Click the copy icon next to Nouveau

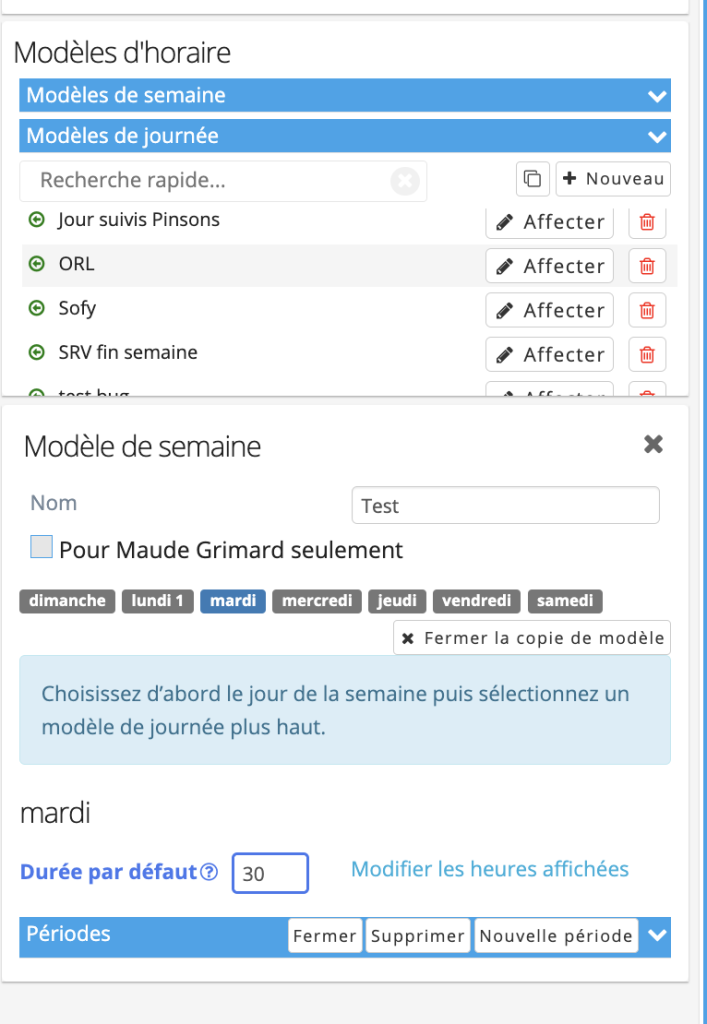pyautogui.click(x=533, y=179)
